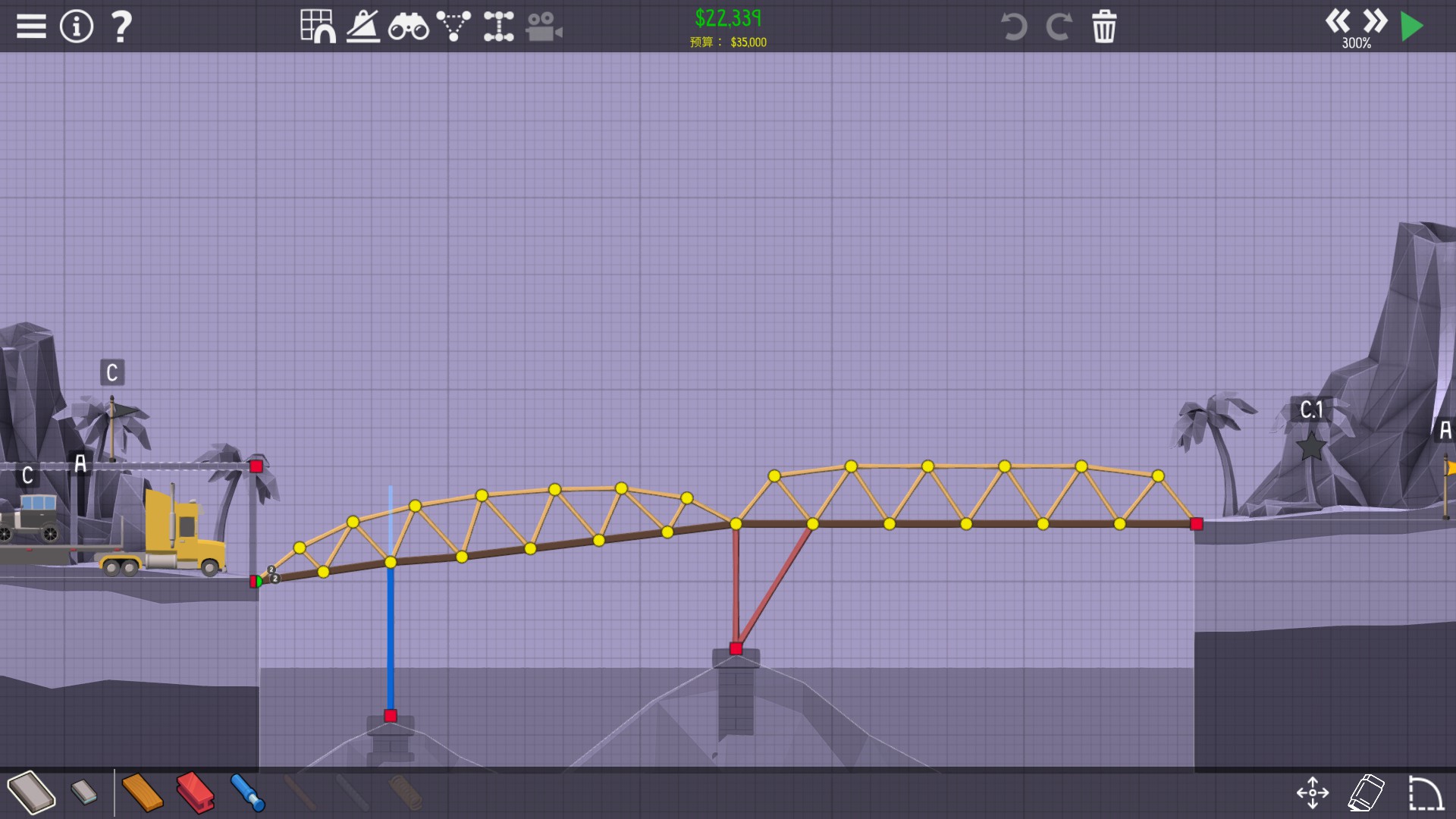
Task: Select the eraser tool bottom right
Action: click(x=1366, y=793)
